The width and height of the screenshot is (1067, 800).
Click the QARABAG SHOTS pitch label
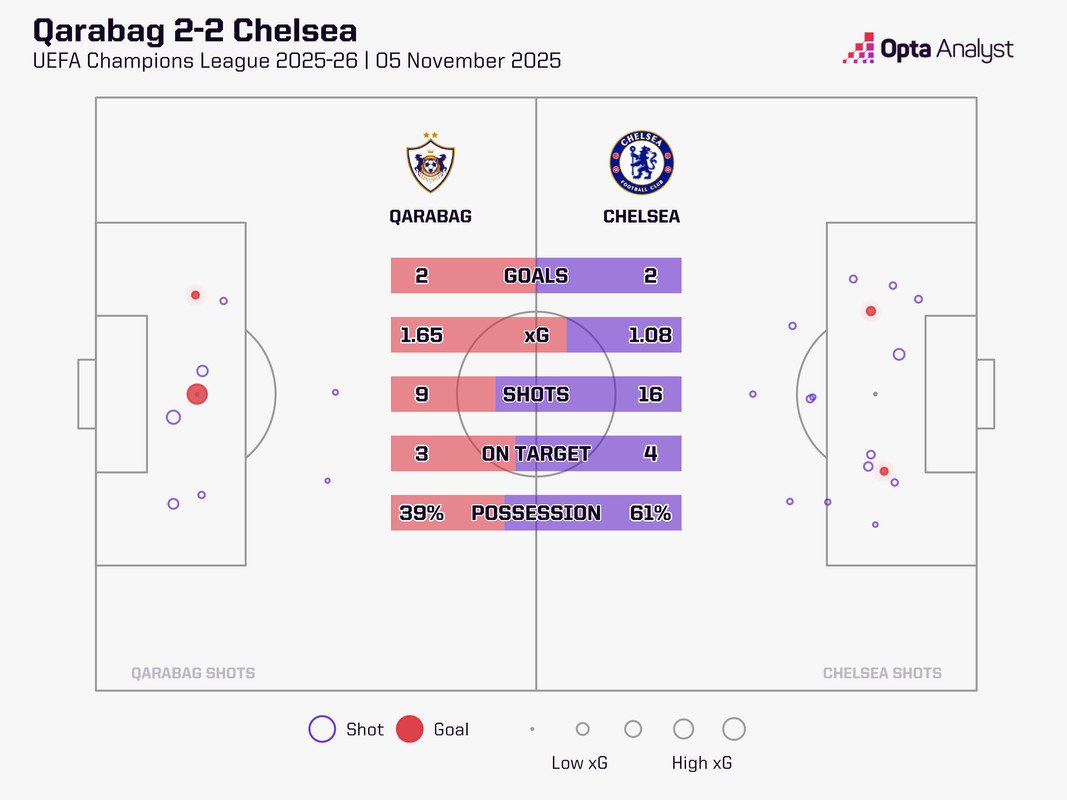click(x=193, y=673)
